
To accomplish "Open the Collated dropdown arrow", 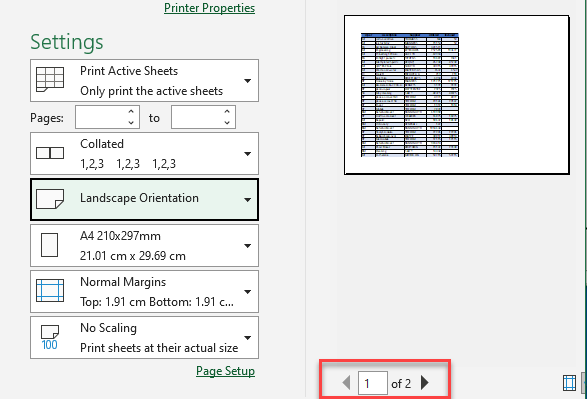I will (247, 153).
